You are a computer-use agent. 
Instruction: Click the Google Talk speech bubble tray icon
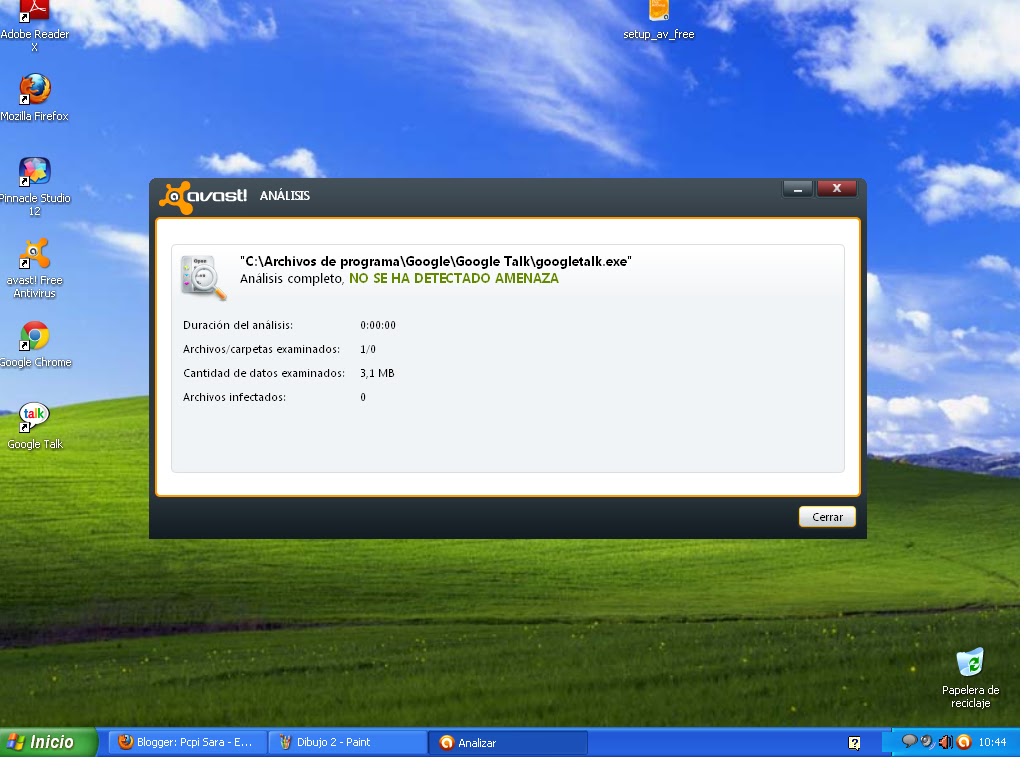click(908, 742)
